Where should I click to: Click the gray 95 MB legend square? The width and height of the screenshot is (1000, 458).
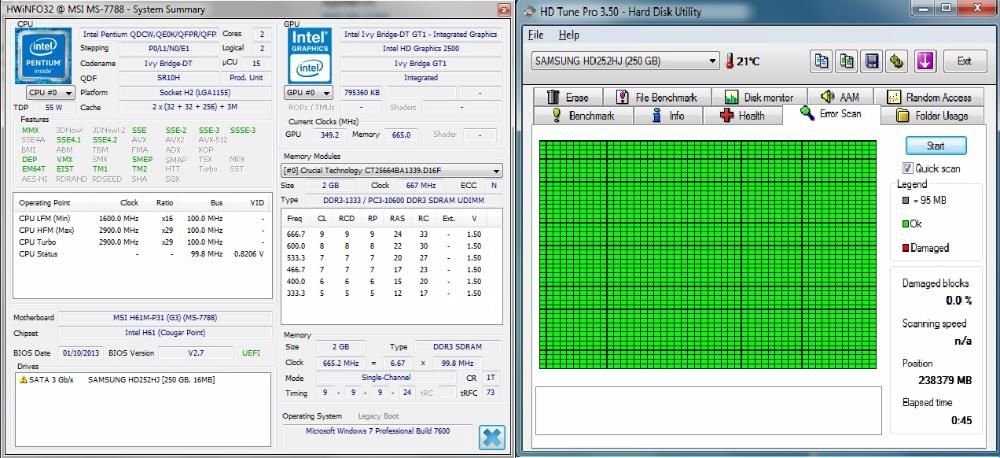pyautogui.click(x=906, y=200)
